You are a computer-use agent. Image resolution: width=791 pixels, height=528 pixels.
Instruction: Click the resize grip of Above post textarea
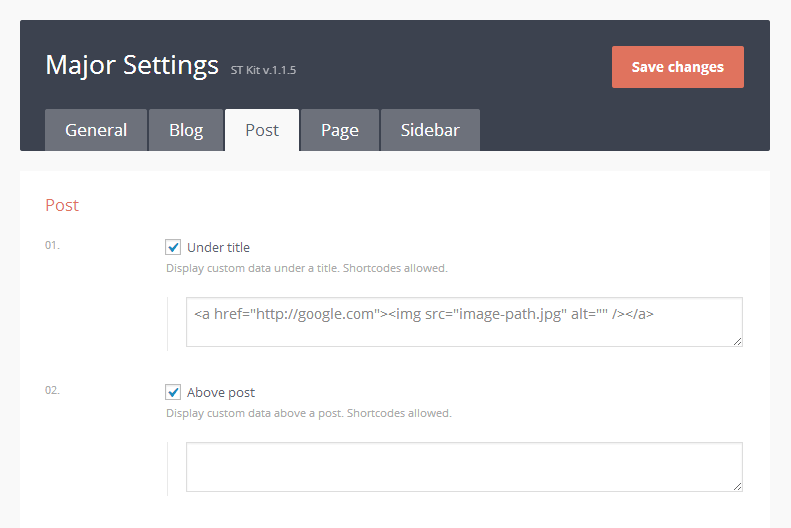point(737,486)
